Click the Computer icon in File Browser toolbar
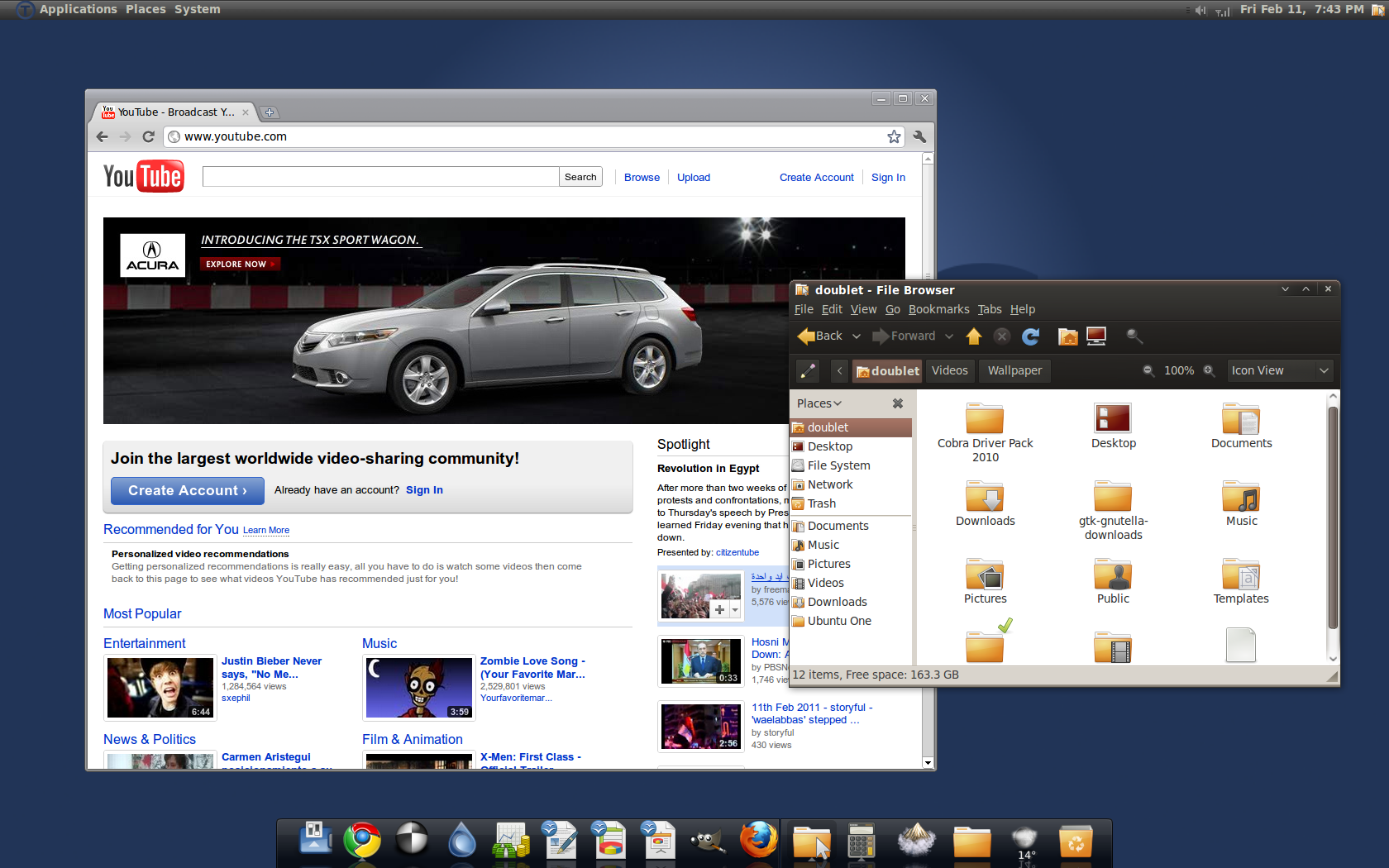 pyautogui.click(x=1096, y=336)
